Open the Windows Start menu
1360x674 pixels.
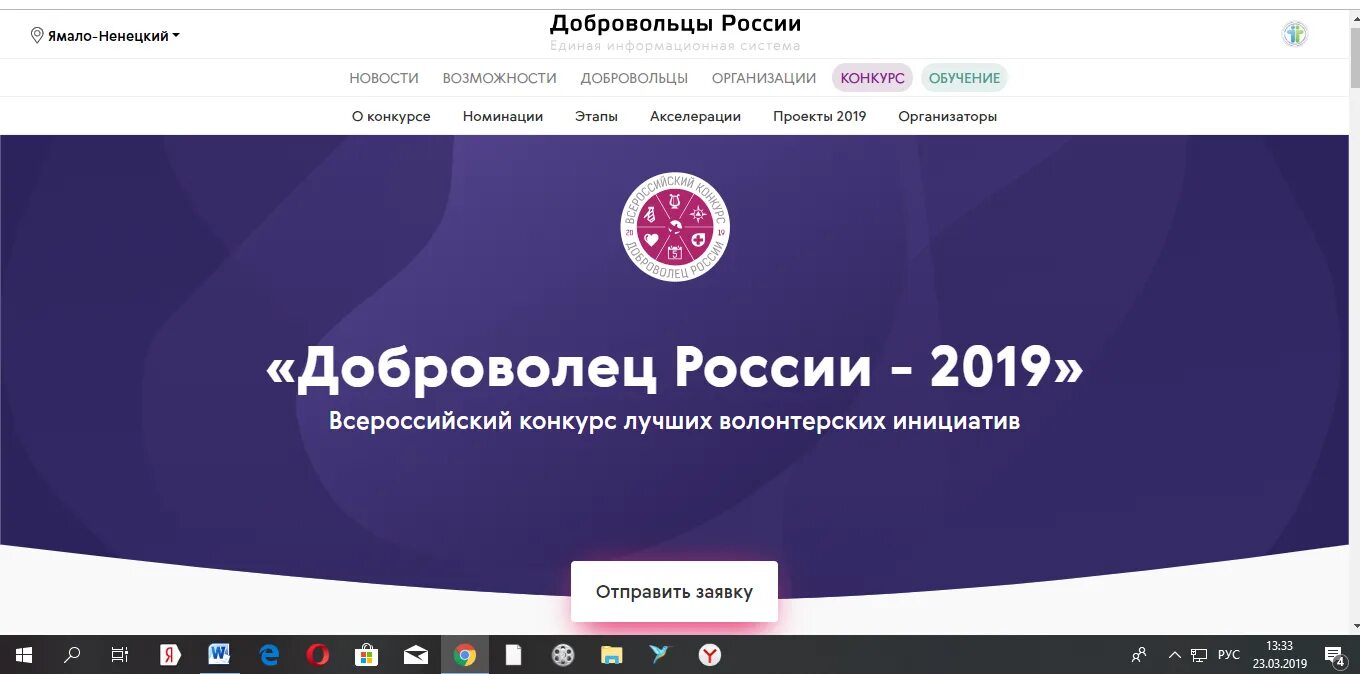[24, 655]
